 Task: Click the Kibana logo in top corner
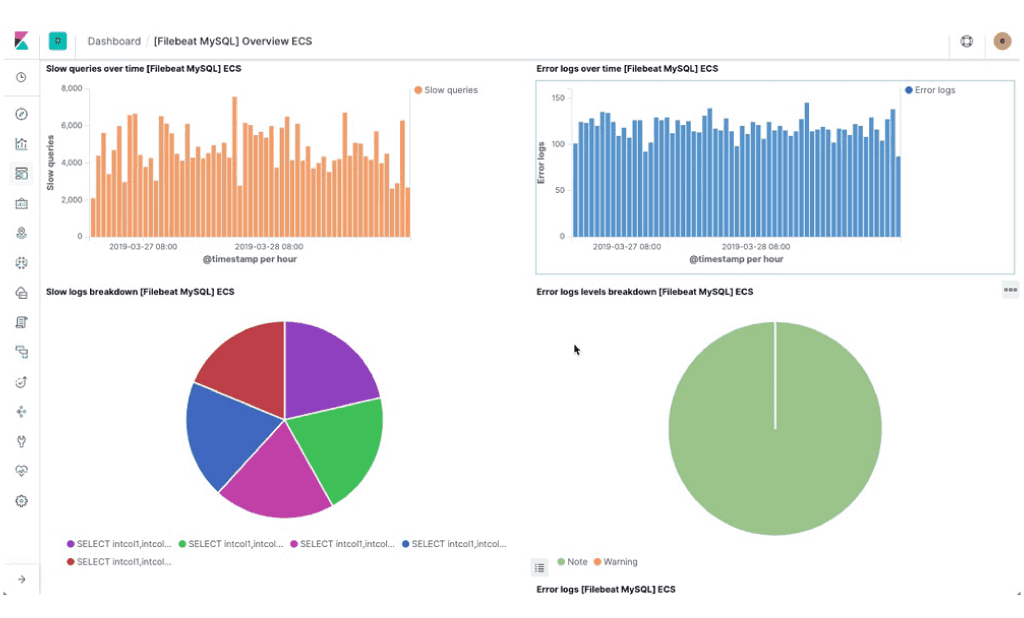pyautogui.click(x=22, y=41)
